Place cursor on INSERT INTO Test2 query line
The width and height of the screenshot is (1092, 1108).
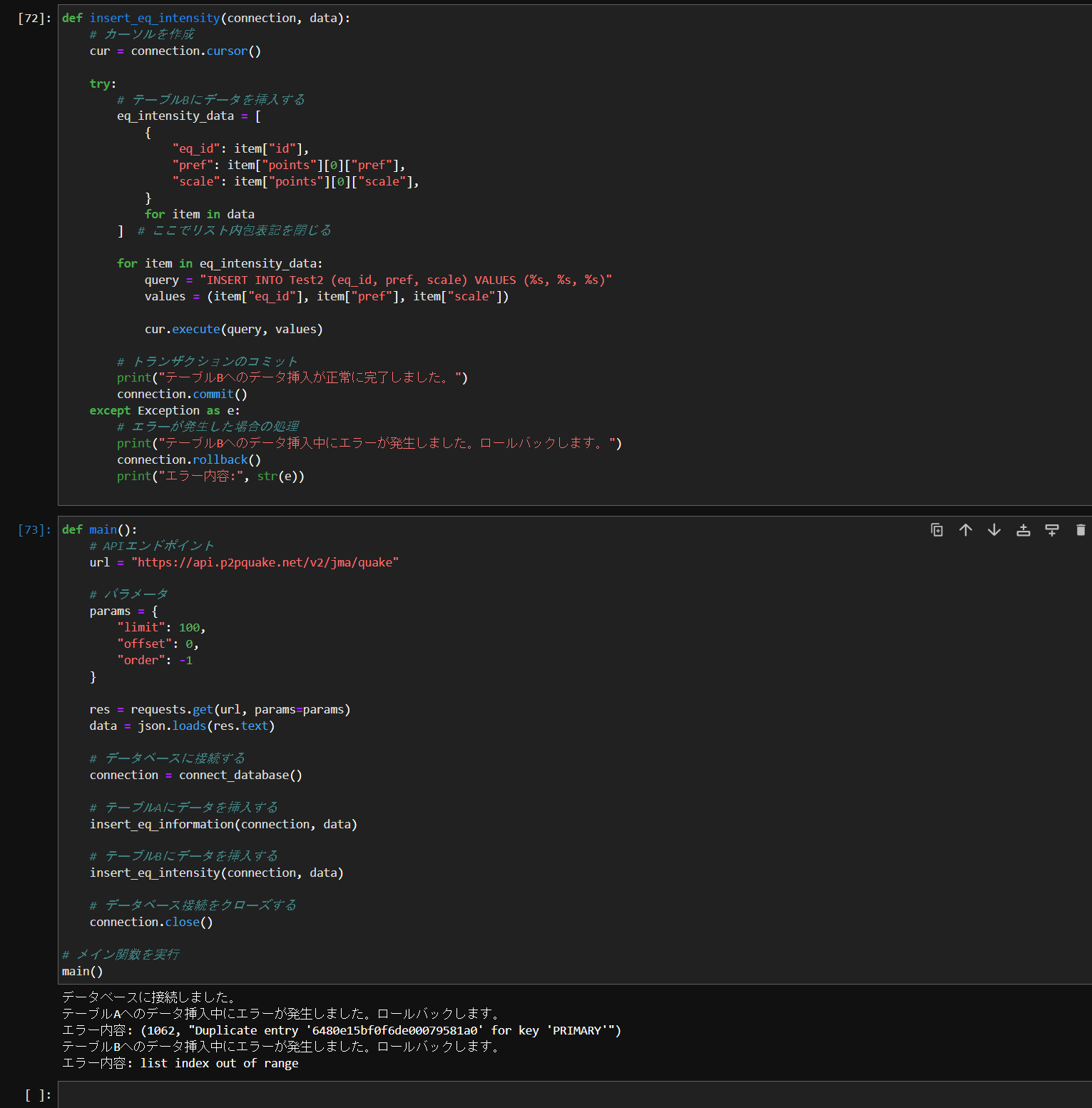click(378, 280)
